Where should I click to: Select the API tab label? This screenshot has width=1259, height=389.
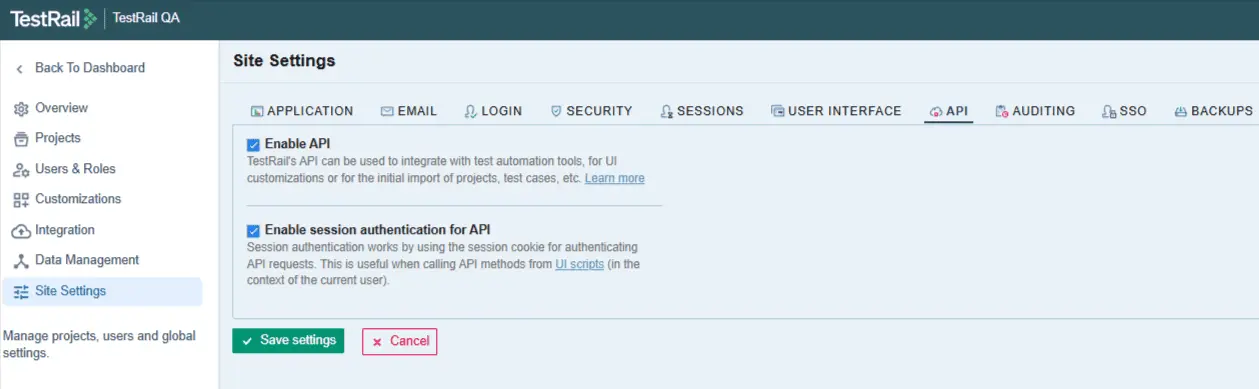pos(957,112)
